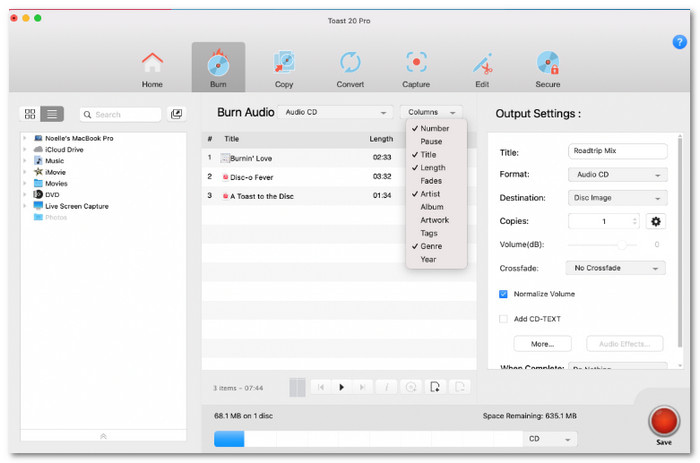Skip to the next track
Screen dimensions: 700x463
(x=362, y=387)
